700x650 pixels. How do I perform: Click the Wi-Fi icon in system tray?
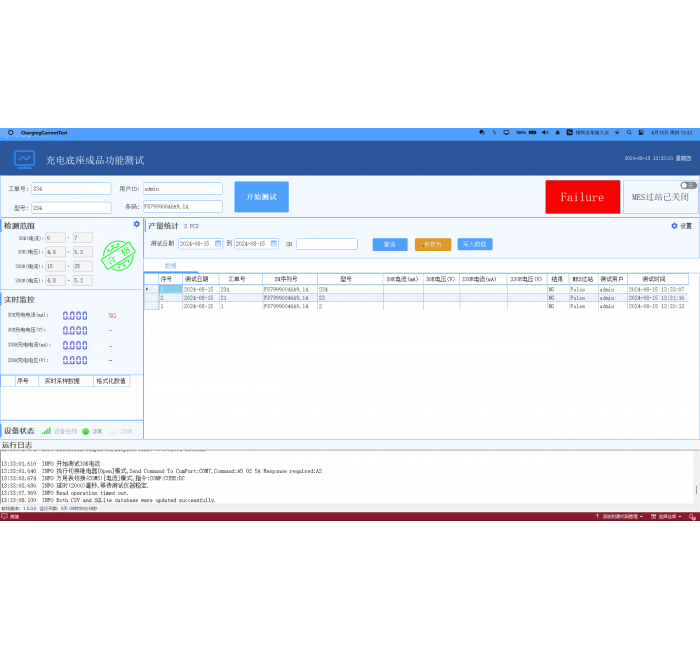[x=617, y=132]
